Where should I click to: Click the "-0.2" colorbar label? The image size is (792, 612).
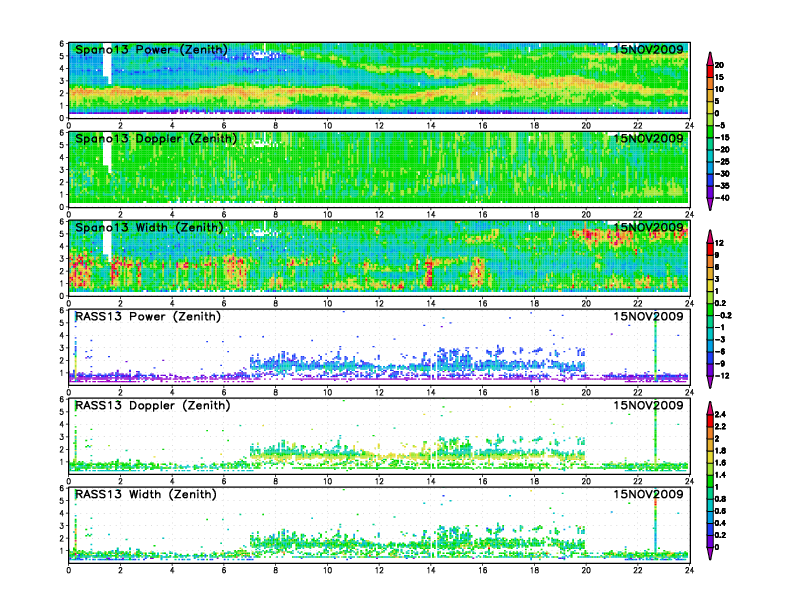pyautogui.click(x=723, y=315)
